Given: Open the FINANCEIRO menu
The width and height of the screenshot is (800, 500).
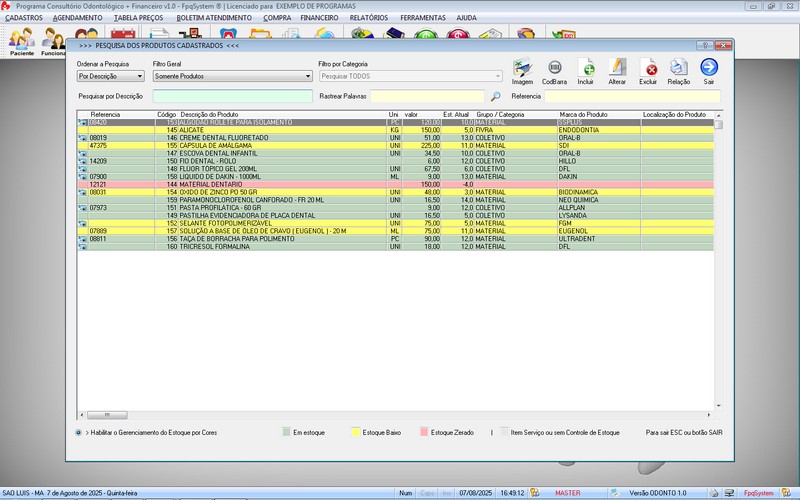Looking at the screenshot, I should (319, 18).
